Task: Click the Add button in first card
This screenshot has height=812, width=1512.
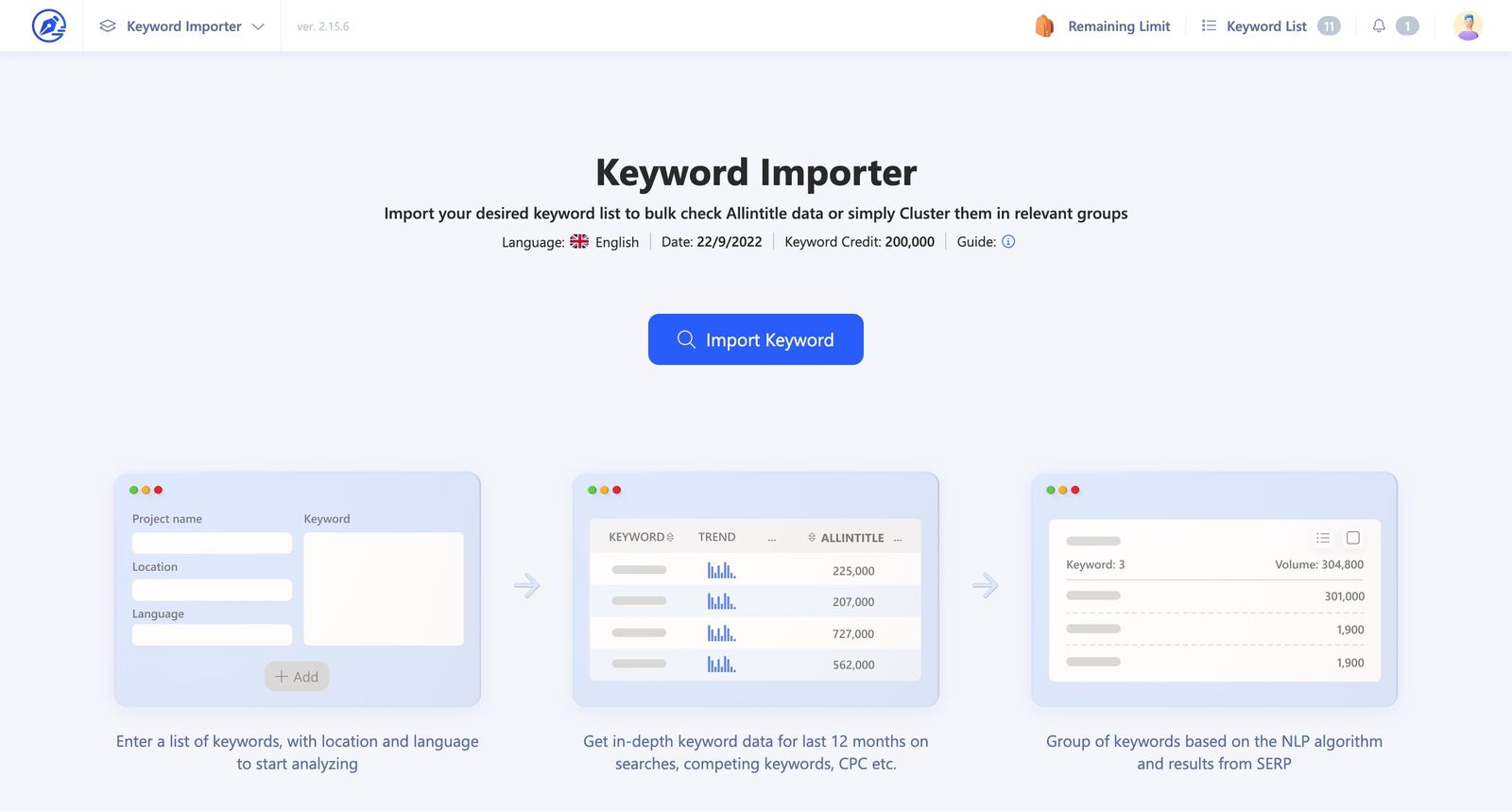Action: pyautogui.click(x=297, y=676)
